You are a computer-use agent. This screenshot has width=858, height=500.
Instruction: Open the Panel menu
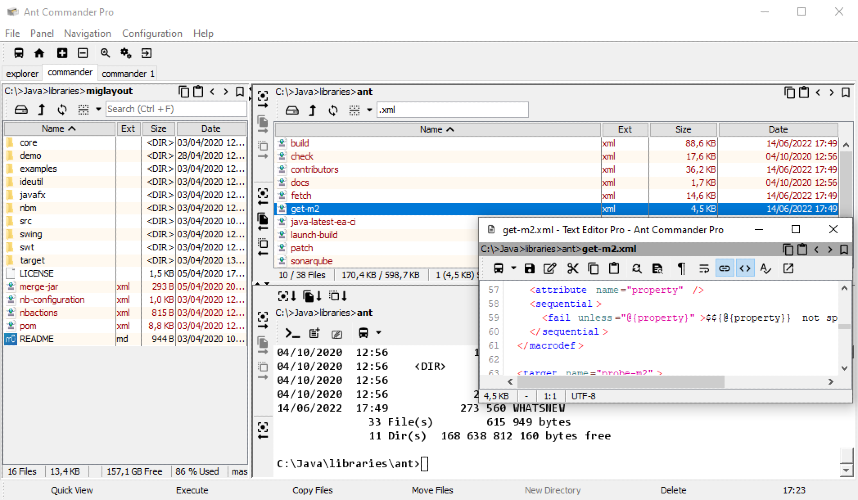(42, 33)
